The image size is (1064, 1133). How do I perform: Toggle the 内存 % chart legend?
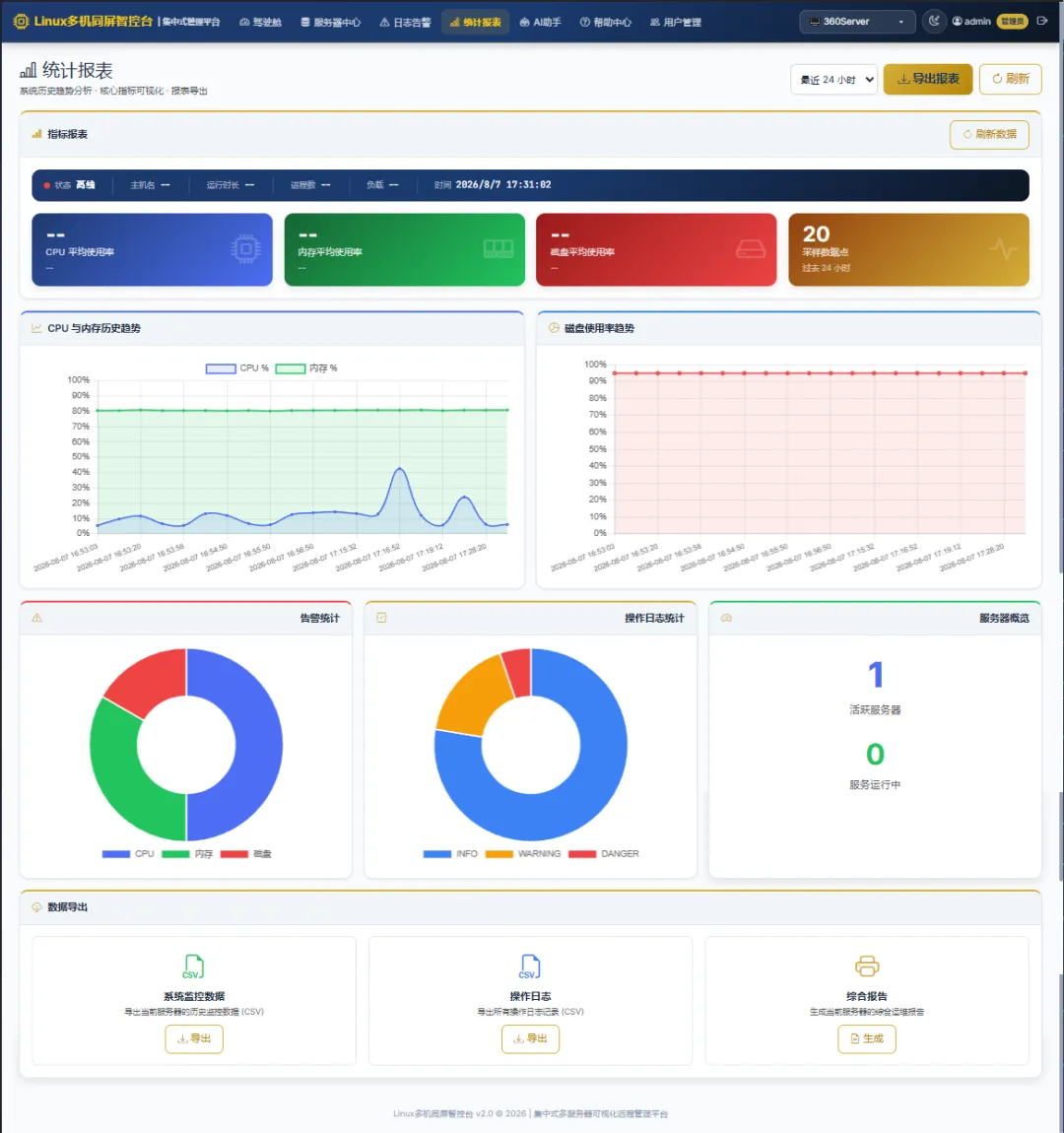(306, 368)
